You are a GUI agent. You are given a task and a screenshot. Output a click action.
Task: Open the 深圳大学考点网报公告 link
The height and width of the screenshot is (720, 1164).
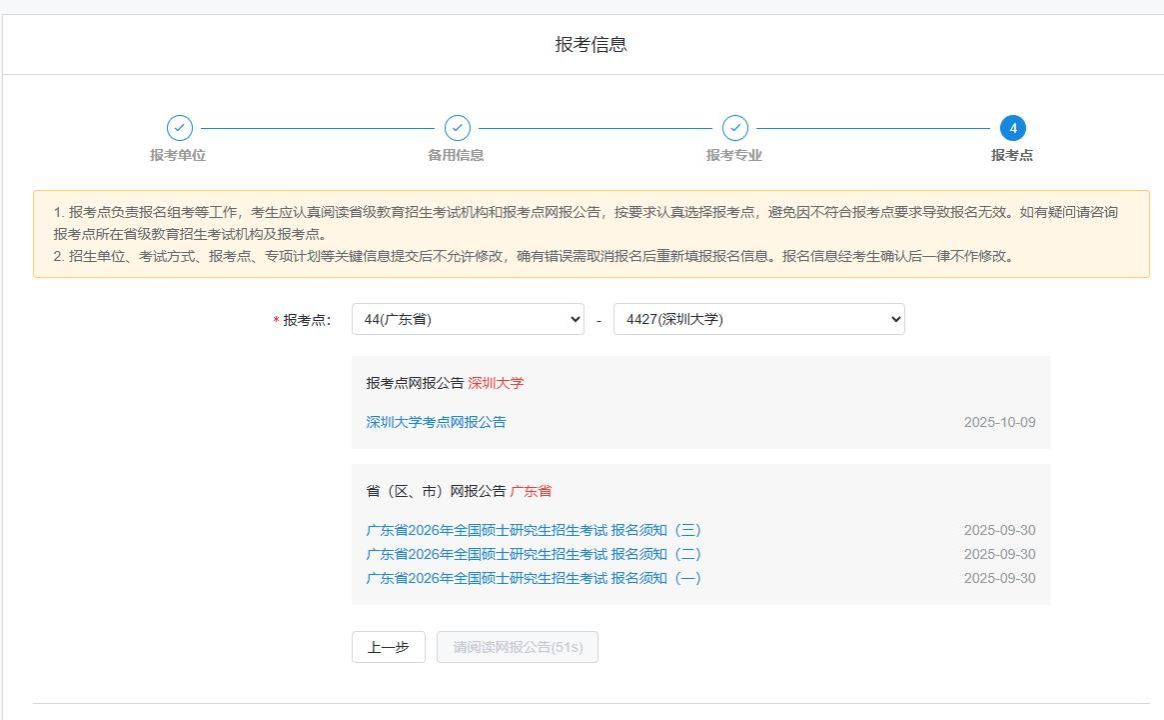[x=436, y=422]
